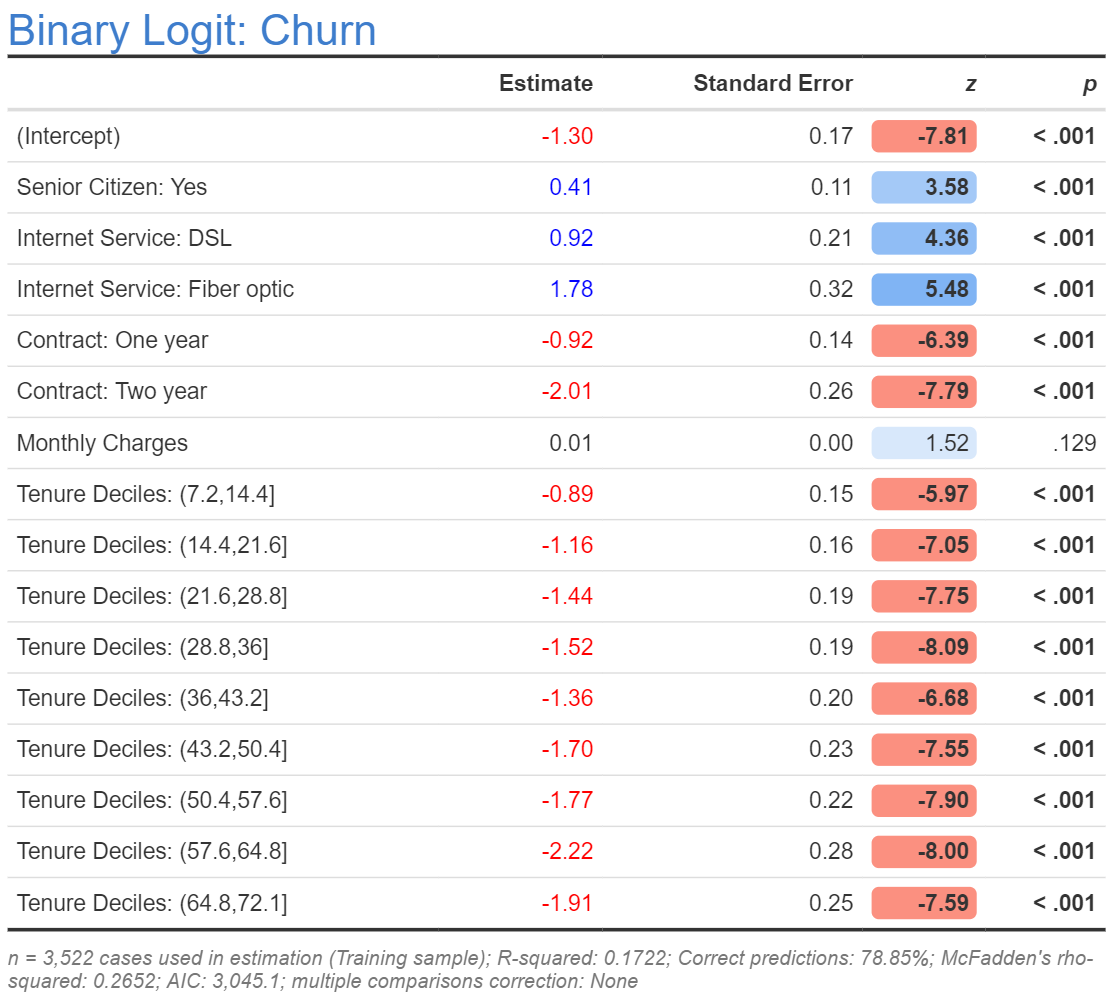Click the blue 5.48 z-value cell
This screenshot has height=1006, width=1119.
click(x=924, y=289)
